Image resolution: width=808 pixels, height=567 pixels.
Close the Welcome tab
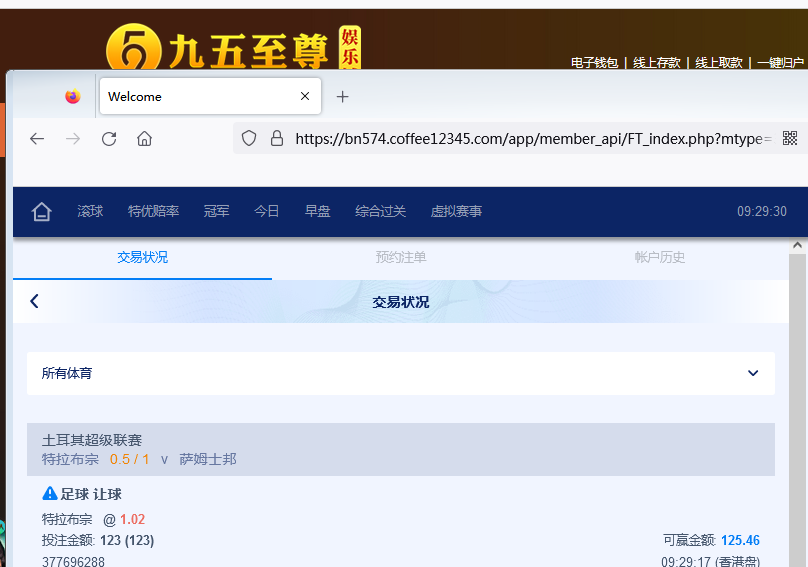coord(306,97)
